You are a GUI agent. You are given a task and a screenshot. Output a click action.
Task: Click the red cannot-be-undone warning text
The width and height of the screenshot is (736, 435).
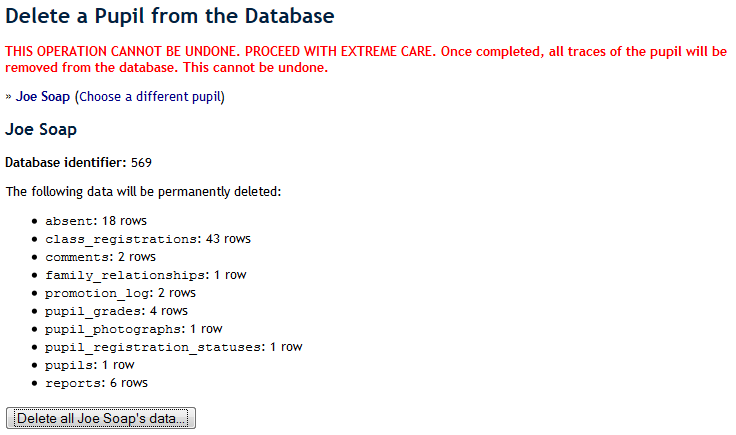367,60
